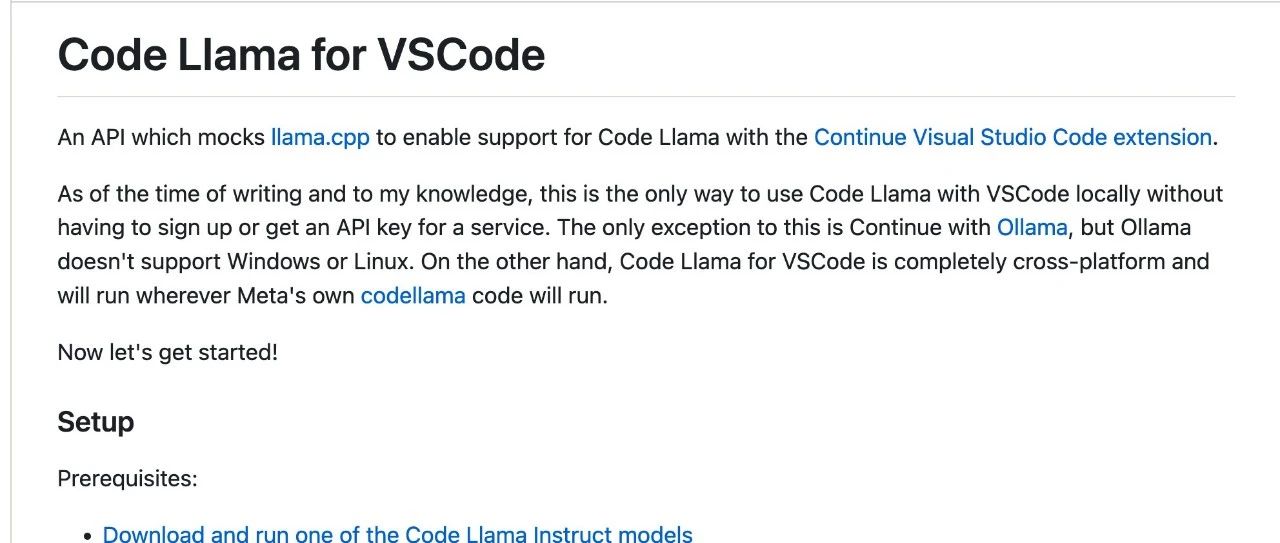Screen dimensions: 1280x543
Task: Click the "An API which mocks" text
Action: [x=160, y=137]
